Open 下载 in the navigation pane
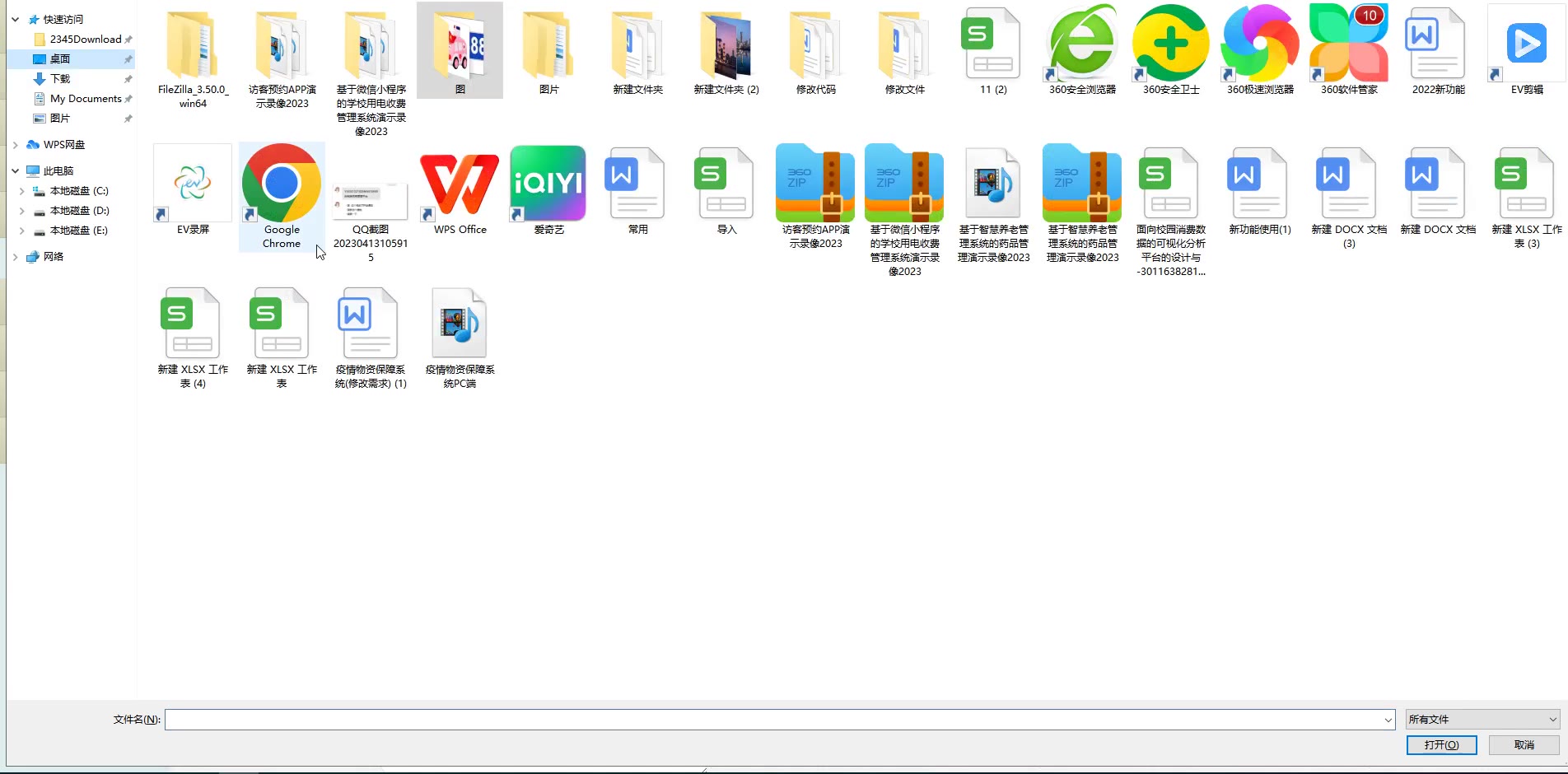Screen dimensions: 1568x774 click(60, 79)
